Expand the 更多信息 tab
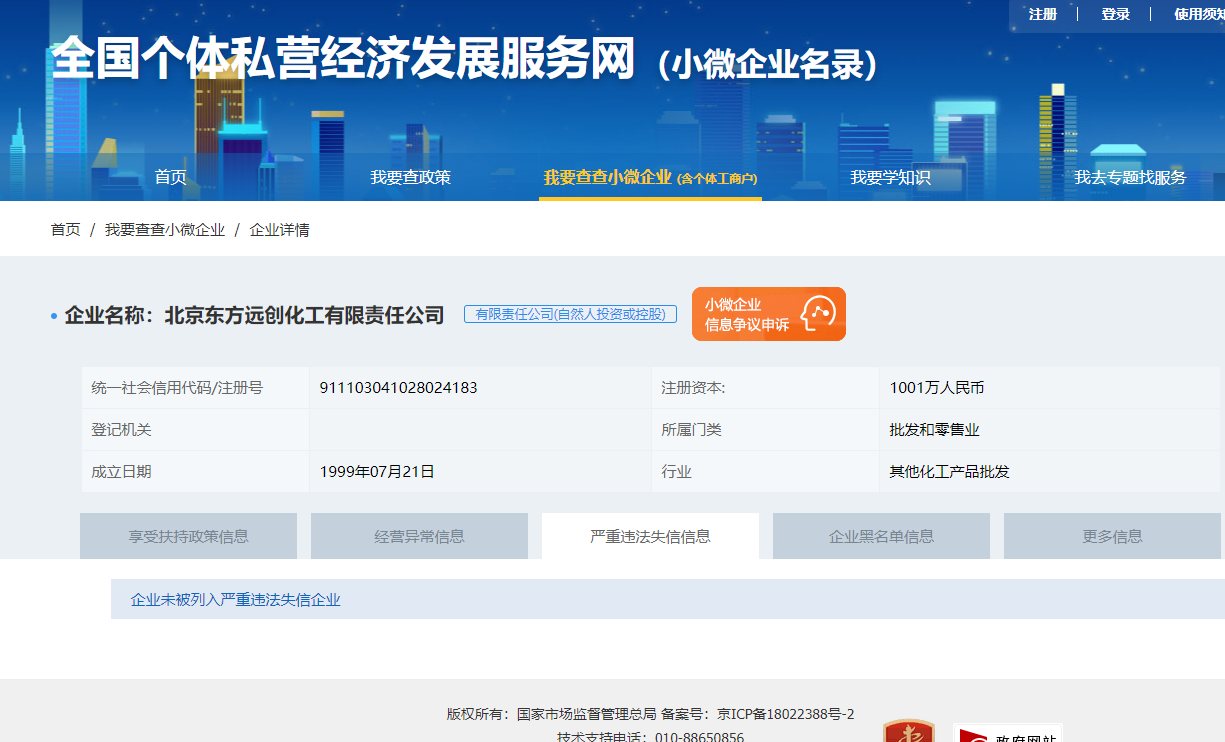Screen dimensions: 1225x742 click(1112, 536)
